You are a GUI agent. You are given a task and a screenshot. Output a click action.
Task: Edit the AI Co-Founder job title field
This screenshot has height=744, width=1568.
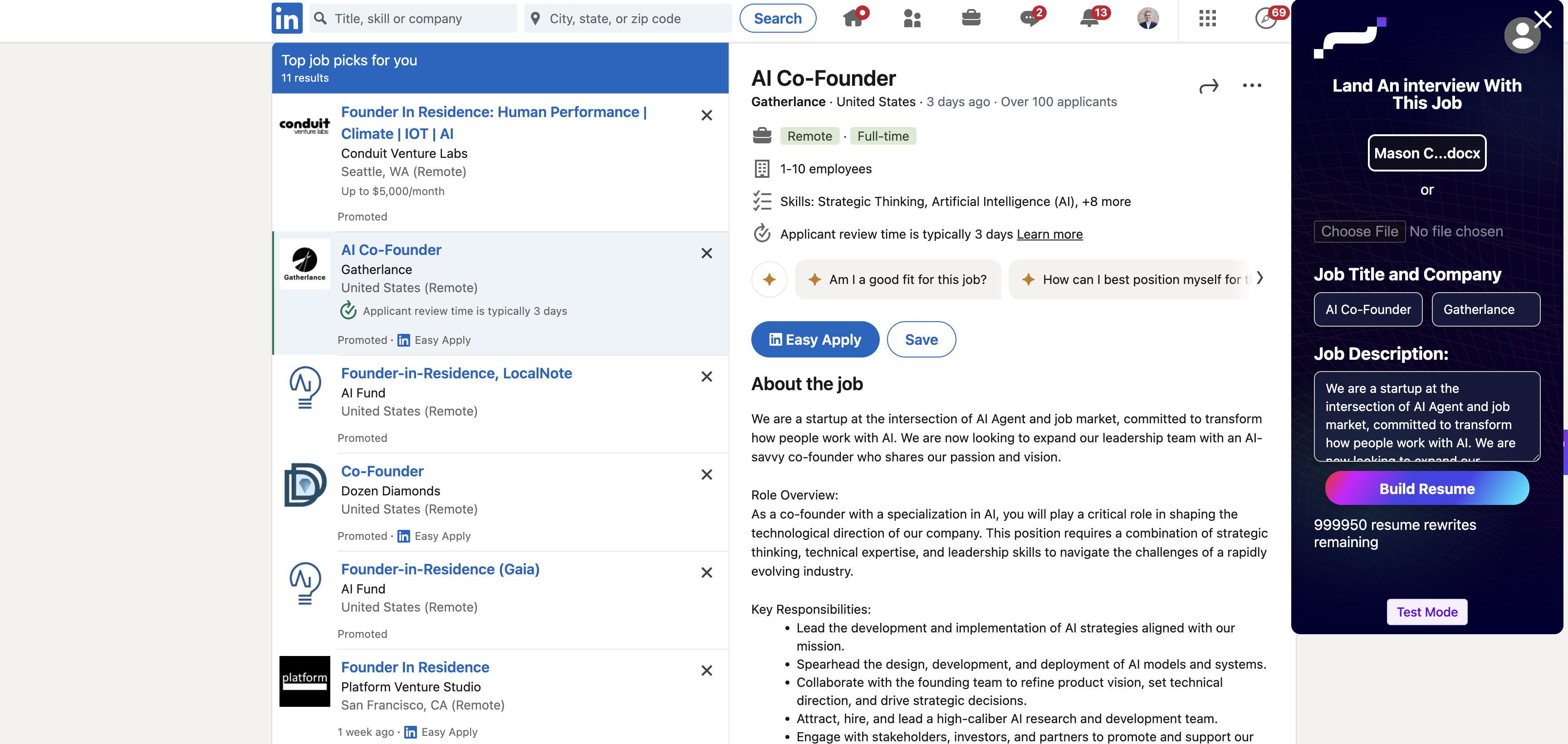click(1368, 309)
